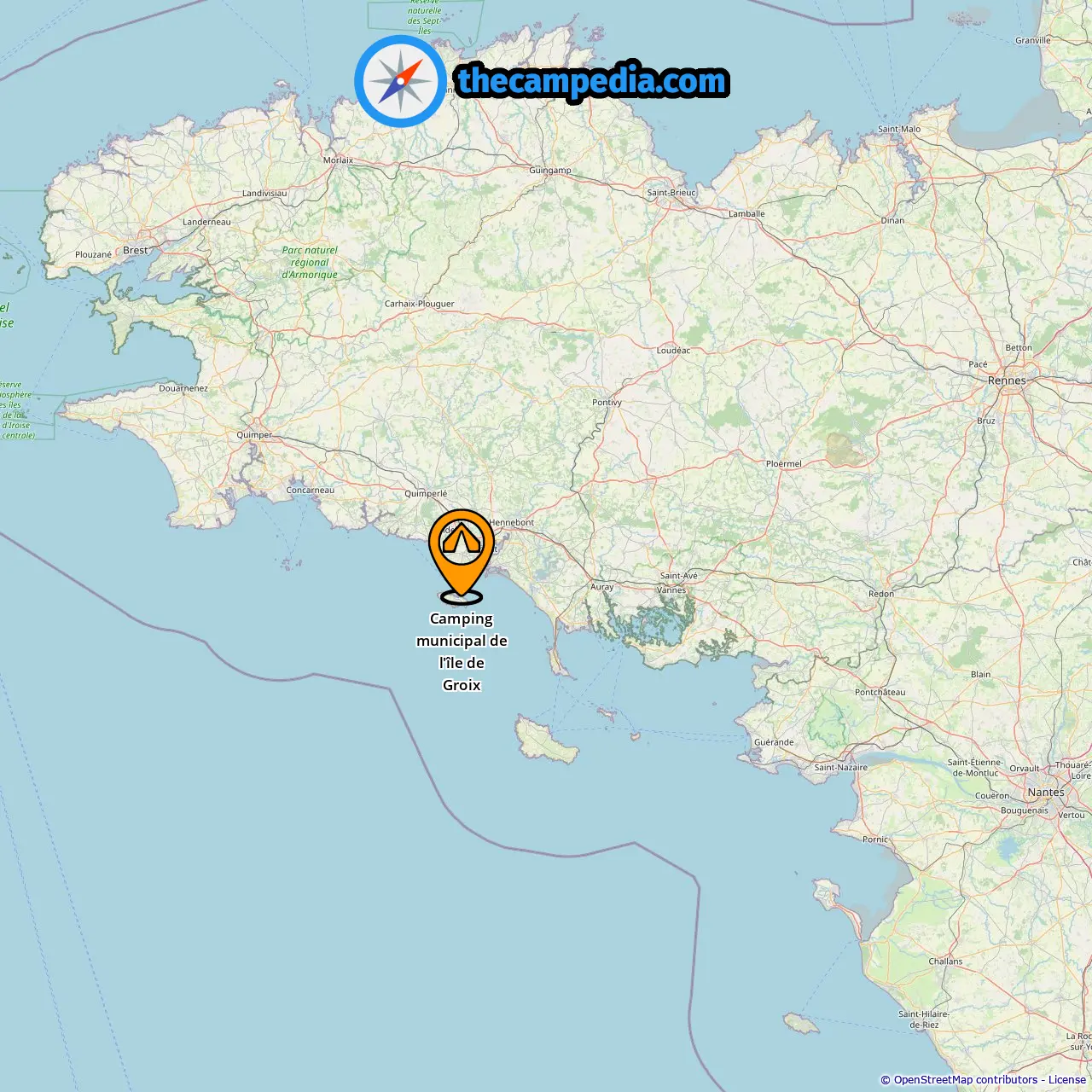Click the Carhaix-Plouguer town label
Viewport: 1092px width, 1092px height.
coord(420,304)
